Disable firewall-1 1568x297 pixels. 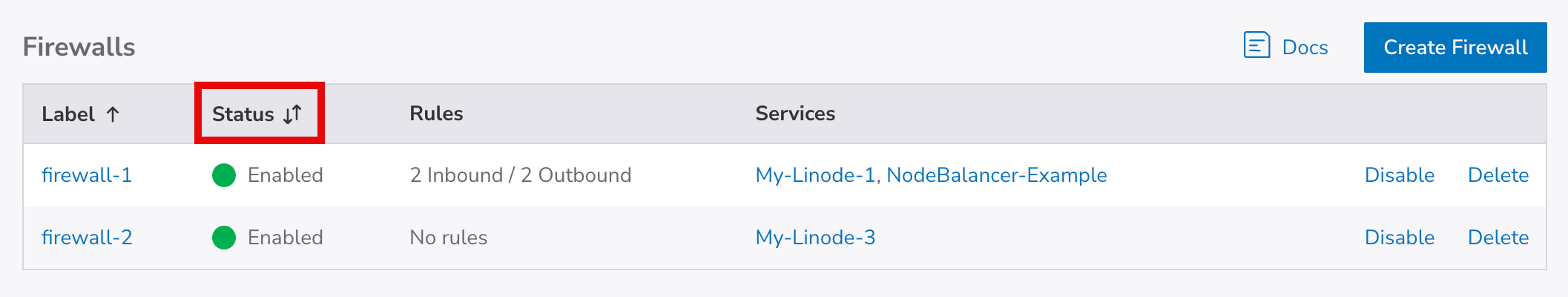[x=1399, y=175]
